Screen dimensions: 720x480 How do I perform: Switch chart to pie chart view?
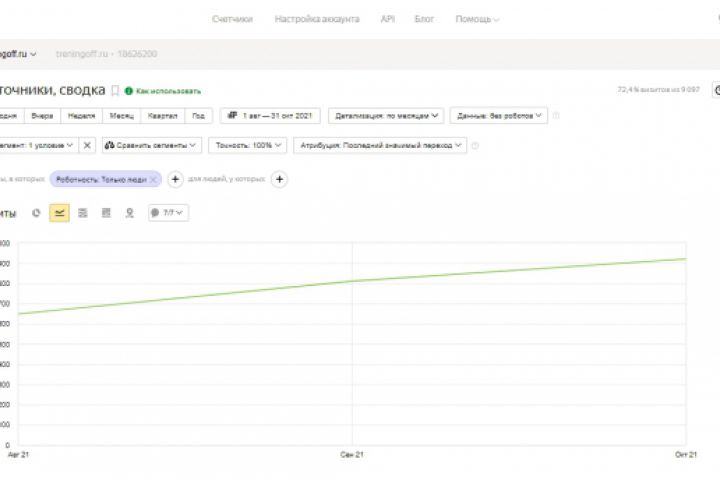[36, 213]
